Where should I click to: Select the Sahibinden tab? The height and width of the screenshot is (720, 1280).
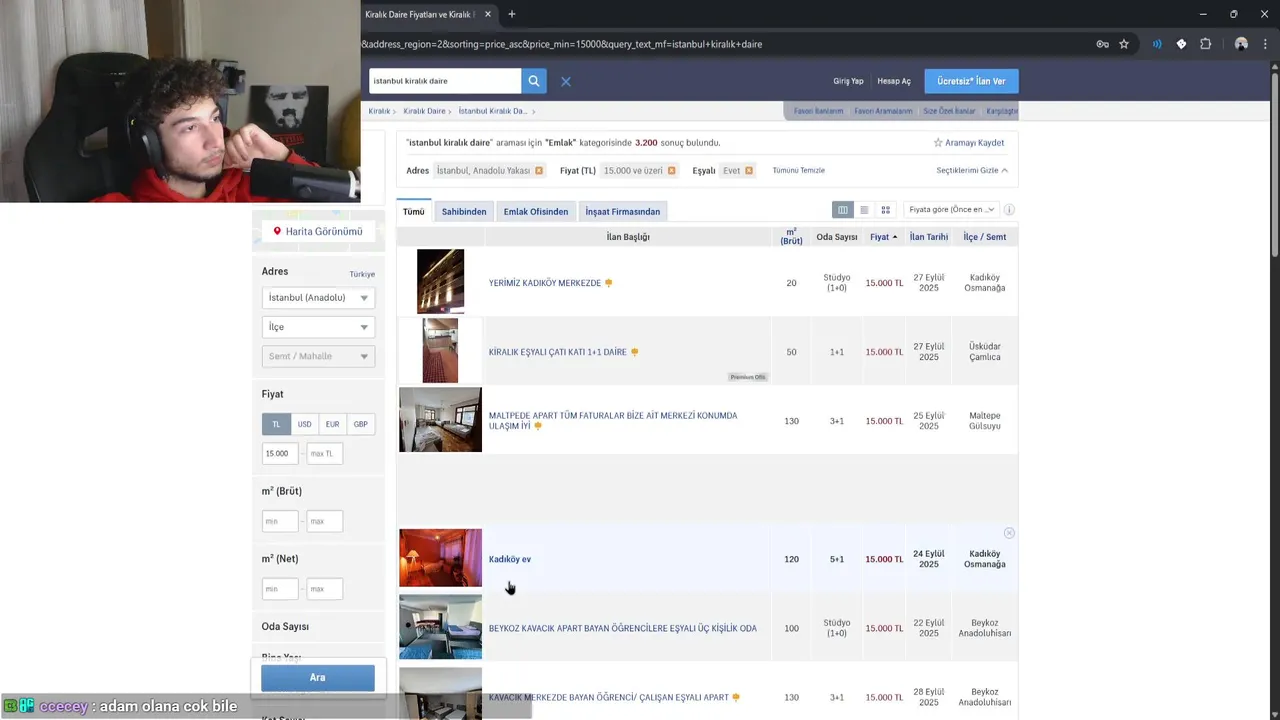click(x=464, y=211)
